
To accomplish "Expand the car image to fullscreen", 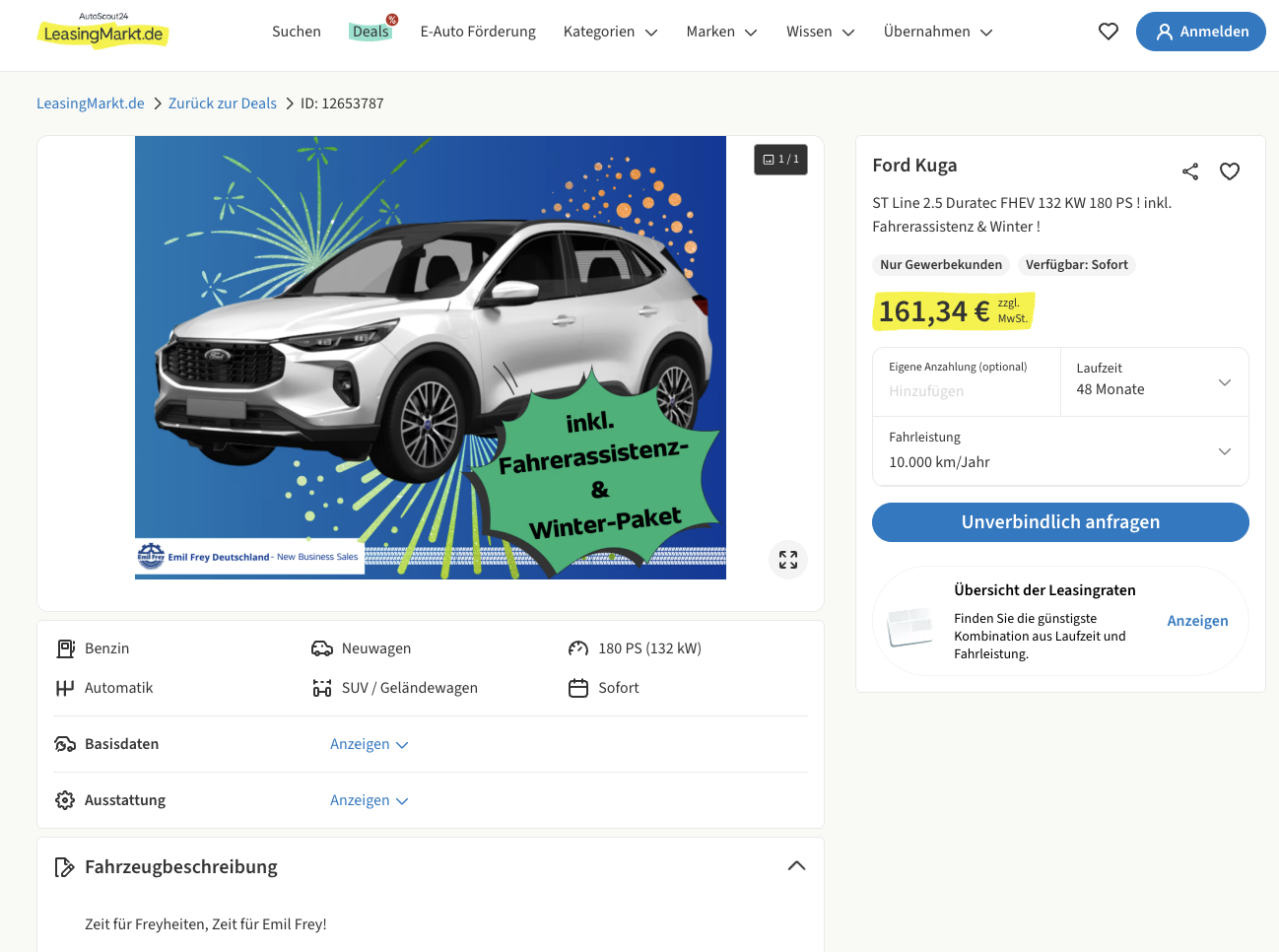I will pos(788,560).
